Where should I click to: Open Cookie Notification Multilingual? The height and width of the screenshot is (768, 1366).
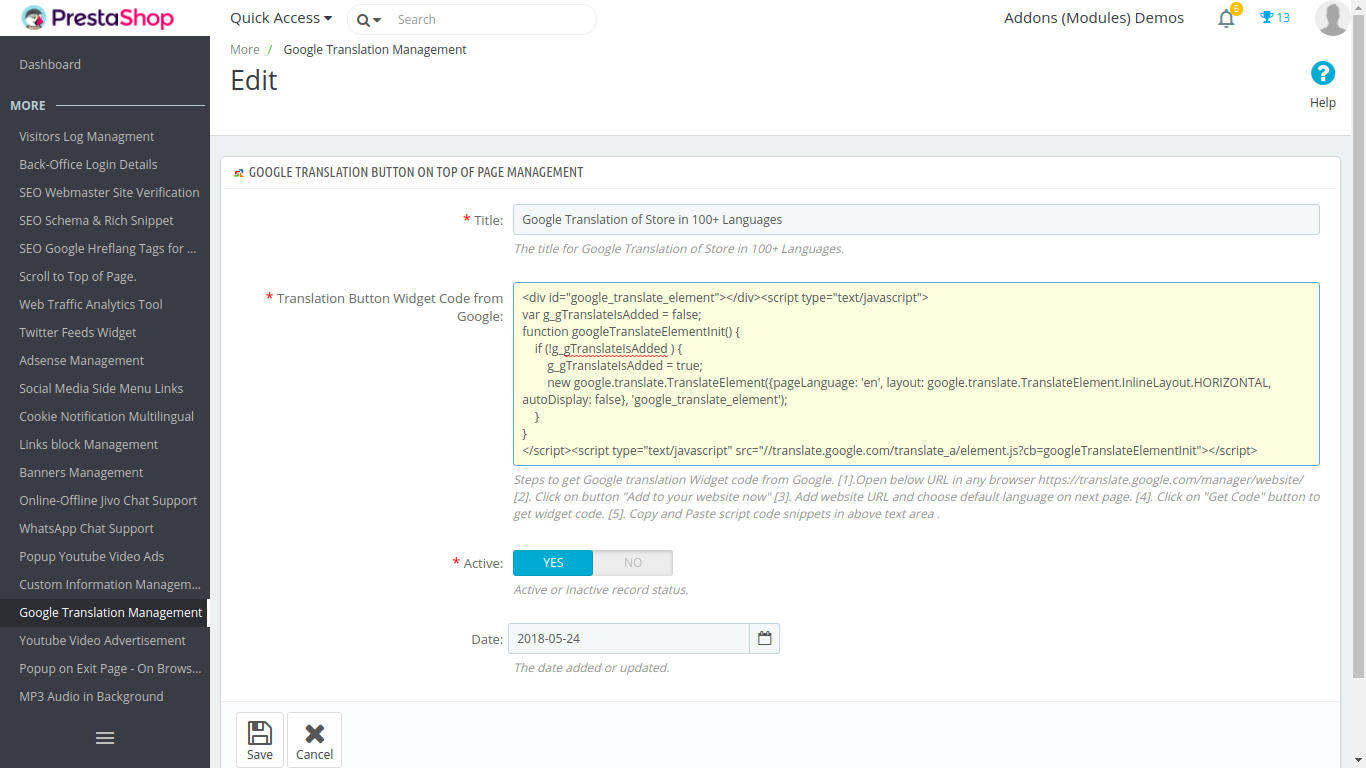107,416
